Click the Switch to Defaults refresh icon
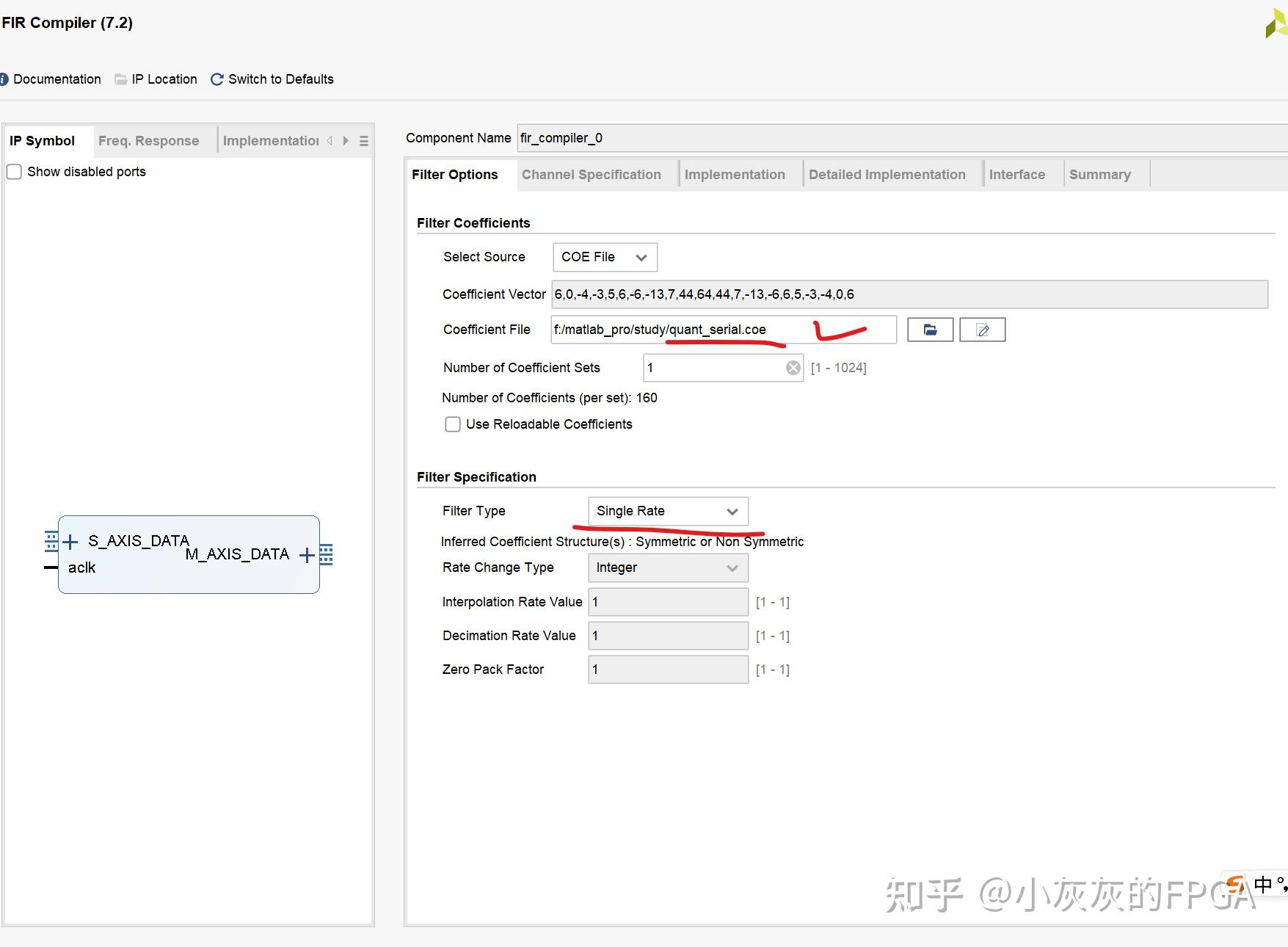The image size is (1288, 947). tap(217, 79)
